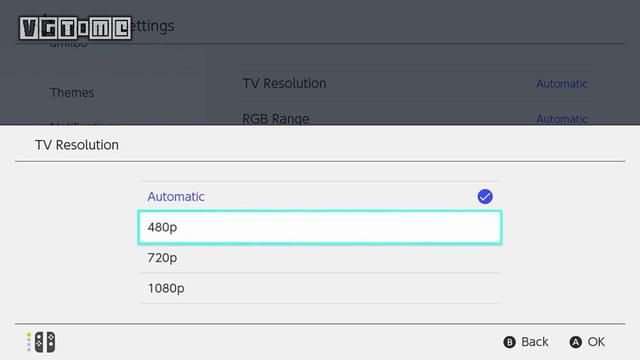
Task: Click the controller player indicator dots
Action: (29, 342)
